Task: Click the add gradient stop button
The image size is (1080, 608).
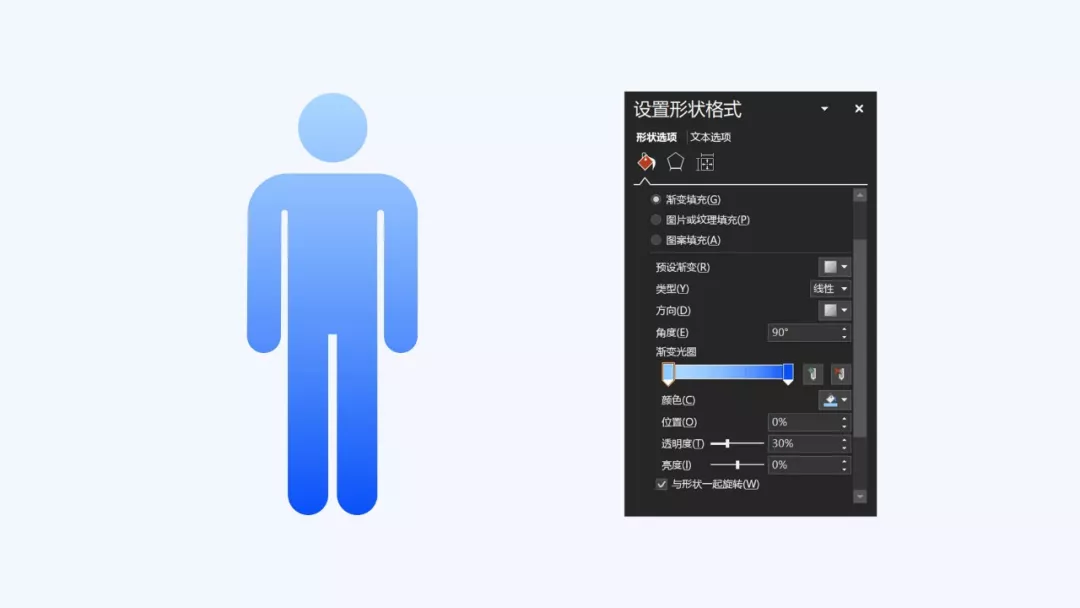Action: click(x=813, y=374)
